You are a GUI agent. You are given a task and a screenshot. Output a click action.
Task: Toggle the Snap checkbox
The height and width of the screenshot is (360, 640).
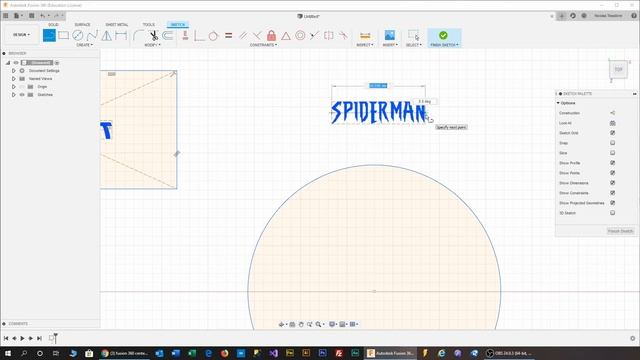click(612, 143)
